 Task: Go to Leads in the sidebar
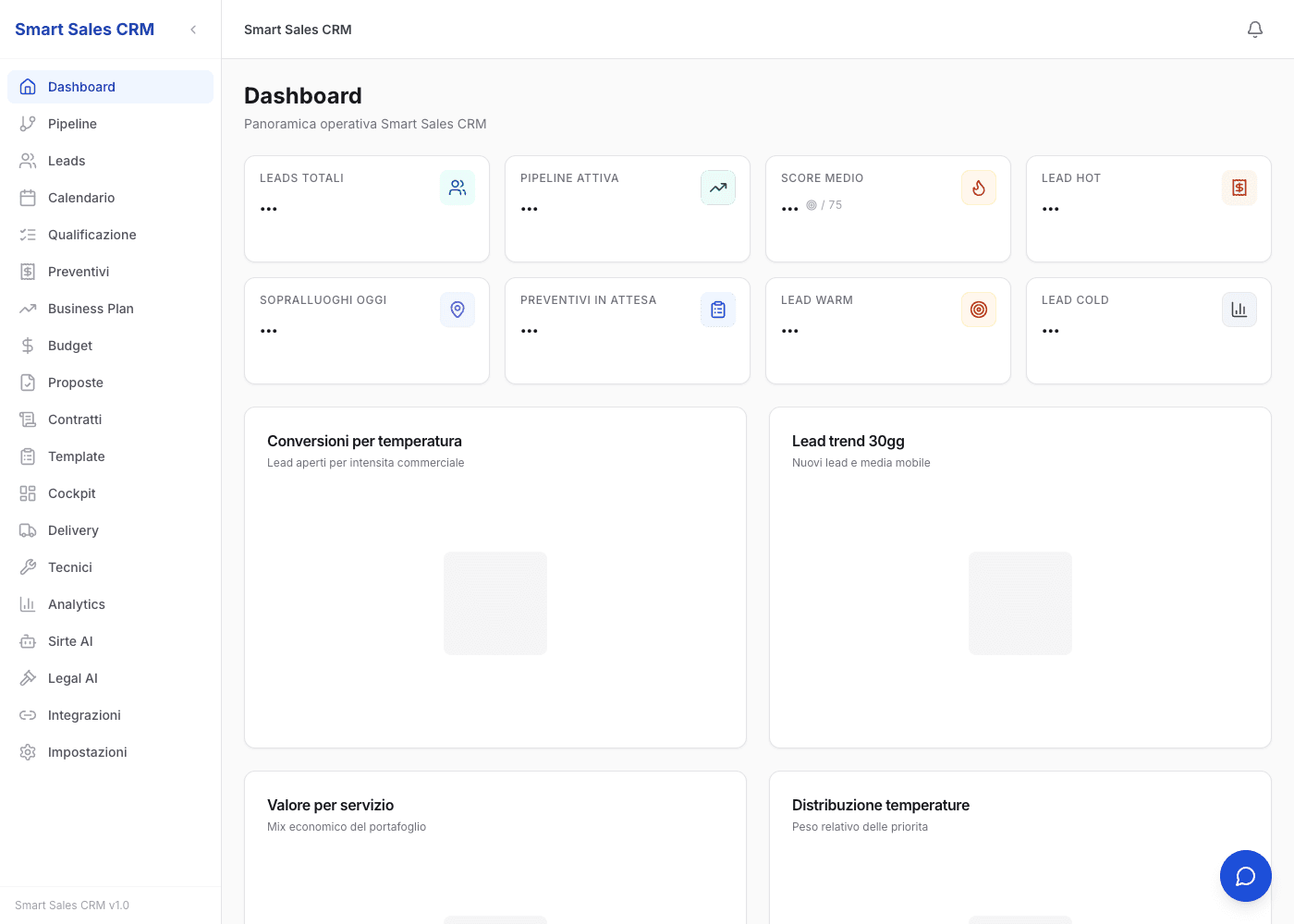[x=110, y=161]
